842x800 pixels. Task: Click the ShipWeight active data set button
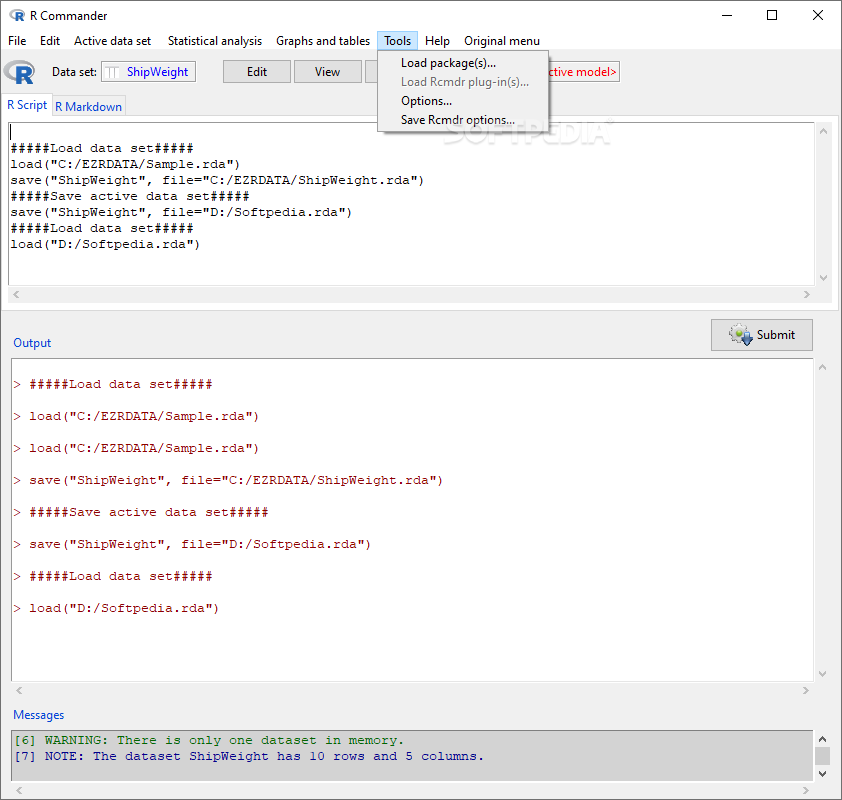click(x=148, y=72)
